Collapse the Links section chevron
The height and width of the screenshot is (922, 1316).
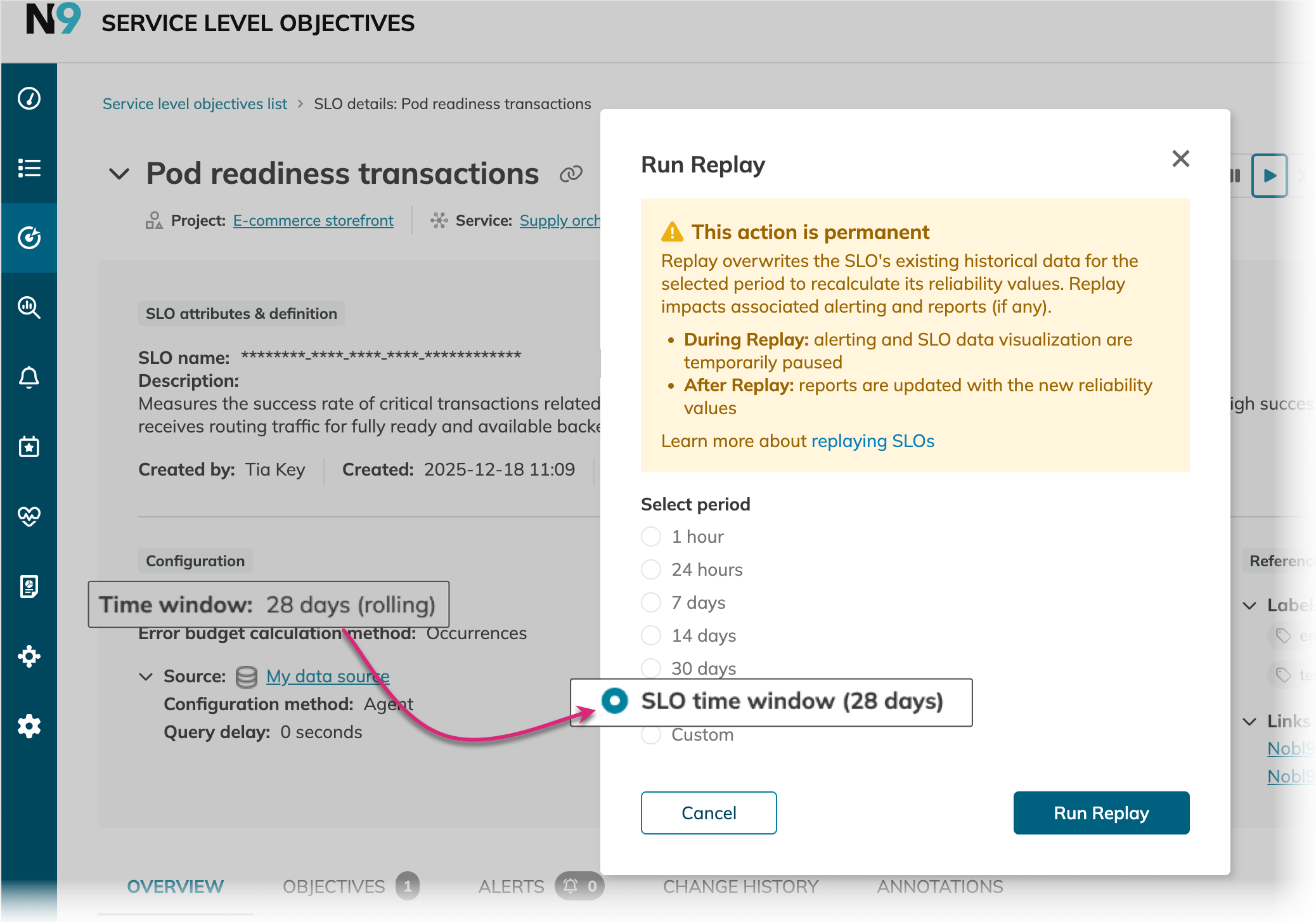tap(1249, 722)
